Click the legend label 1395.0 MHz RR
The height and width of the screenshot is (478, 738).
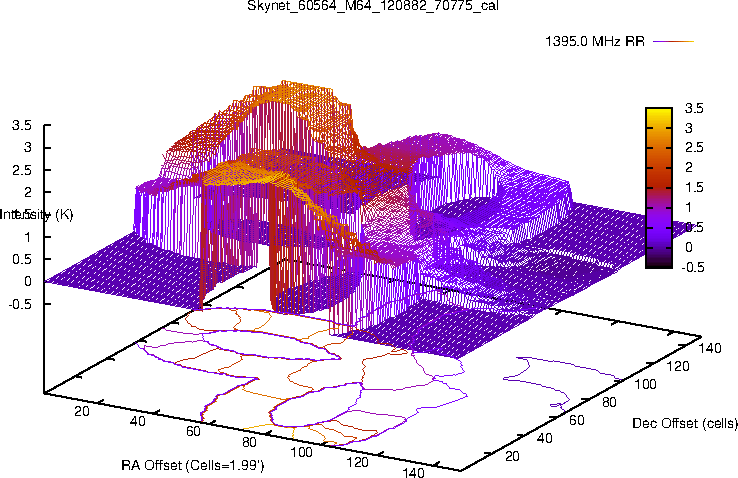[x=594, y=41]
